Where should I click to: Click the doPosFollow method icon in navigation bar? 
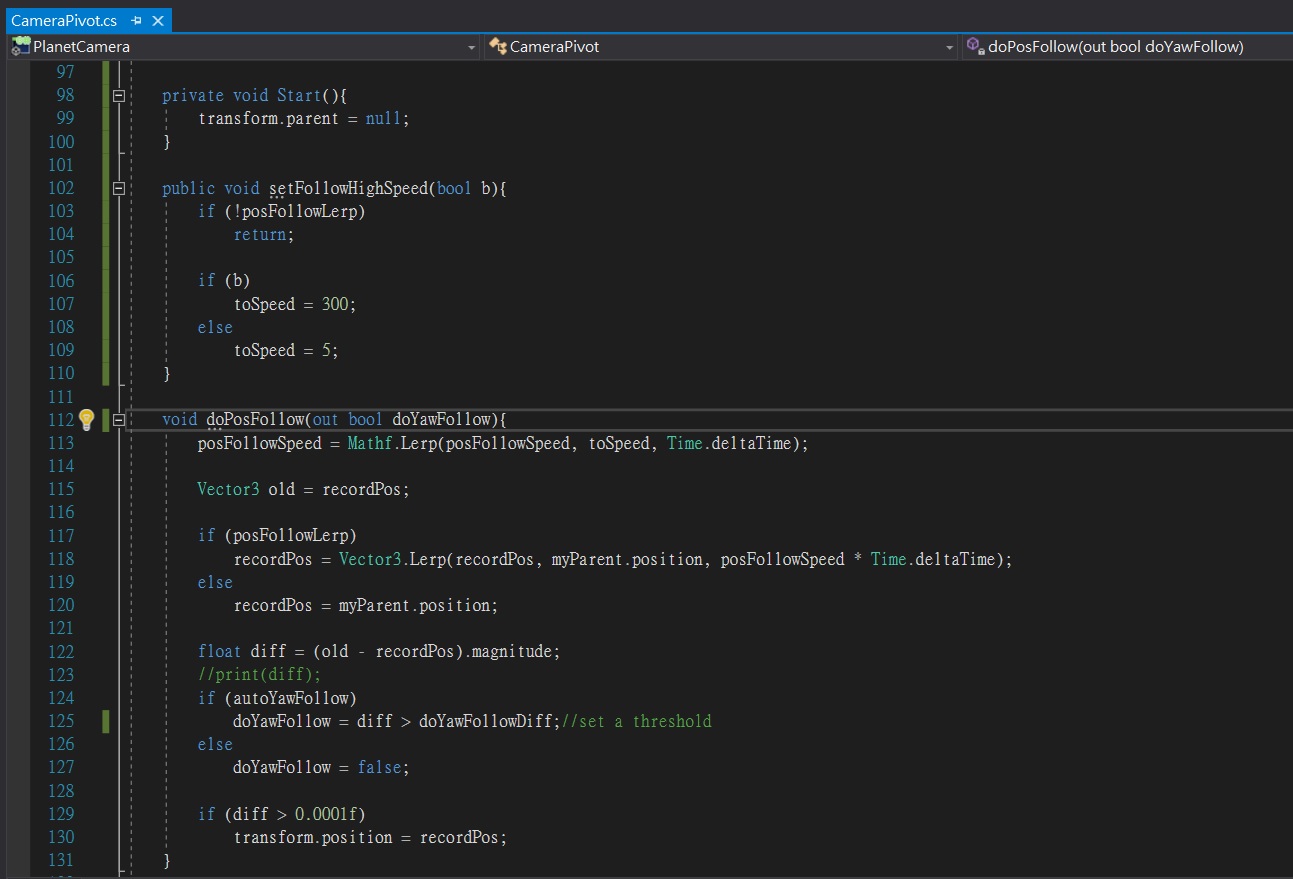coord(976,46)
